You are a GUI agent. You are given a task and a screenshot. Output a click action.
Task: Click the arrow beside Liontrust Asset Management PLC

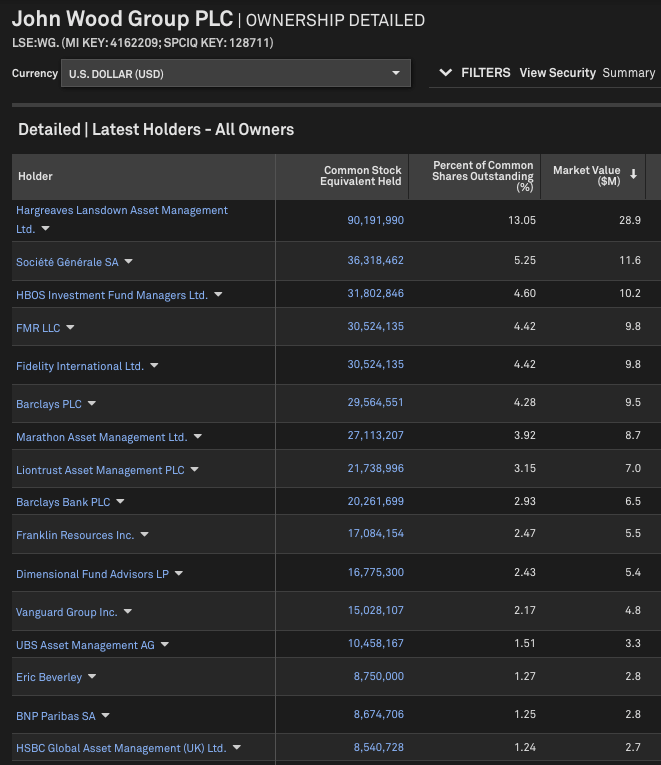click(x=195, y=469)
